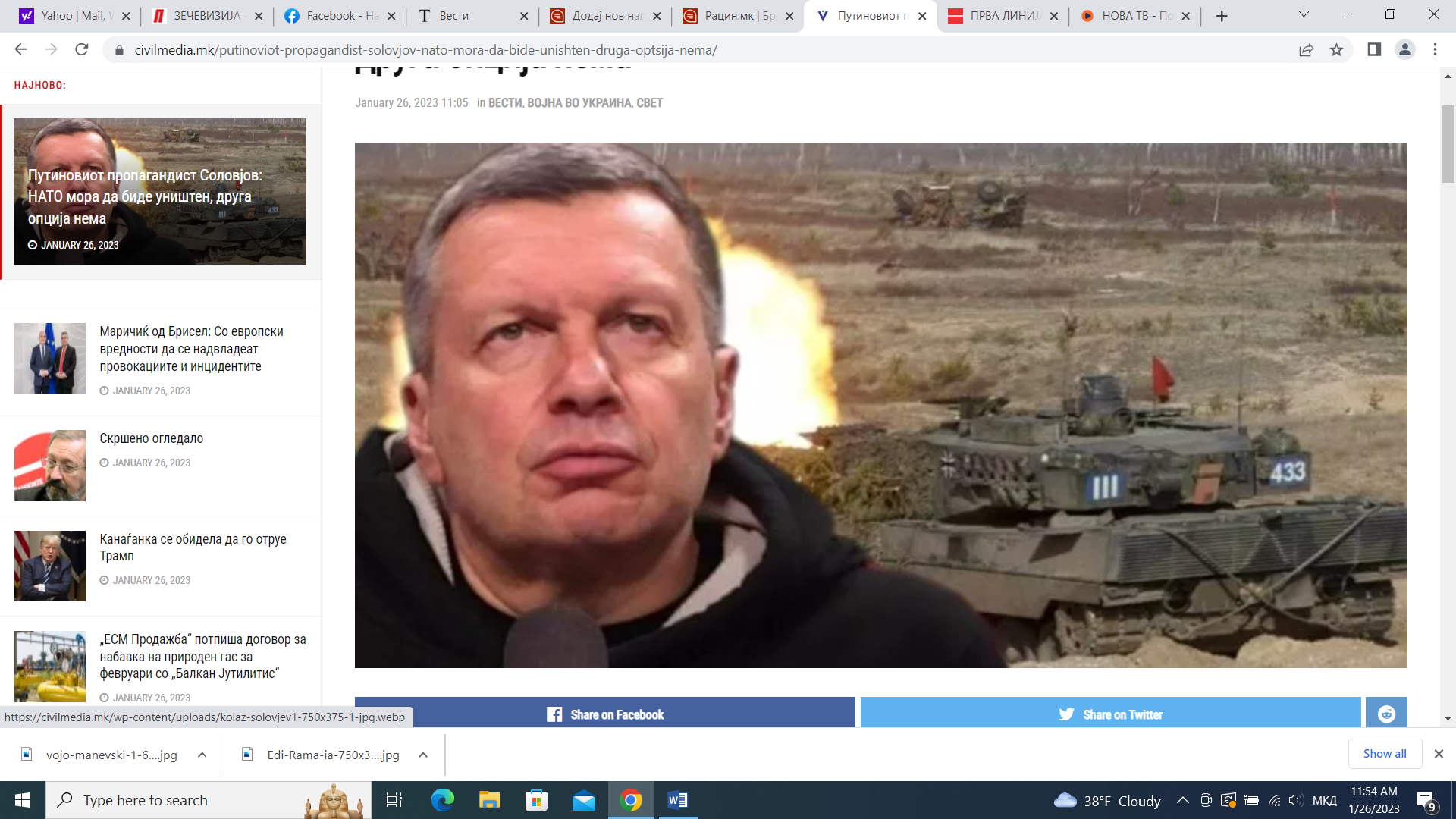Screen dimensions: 1456x819
Task: Expand options for vojo-manevski download
Action: coord(202,755)
